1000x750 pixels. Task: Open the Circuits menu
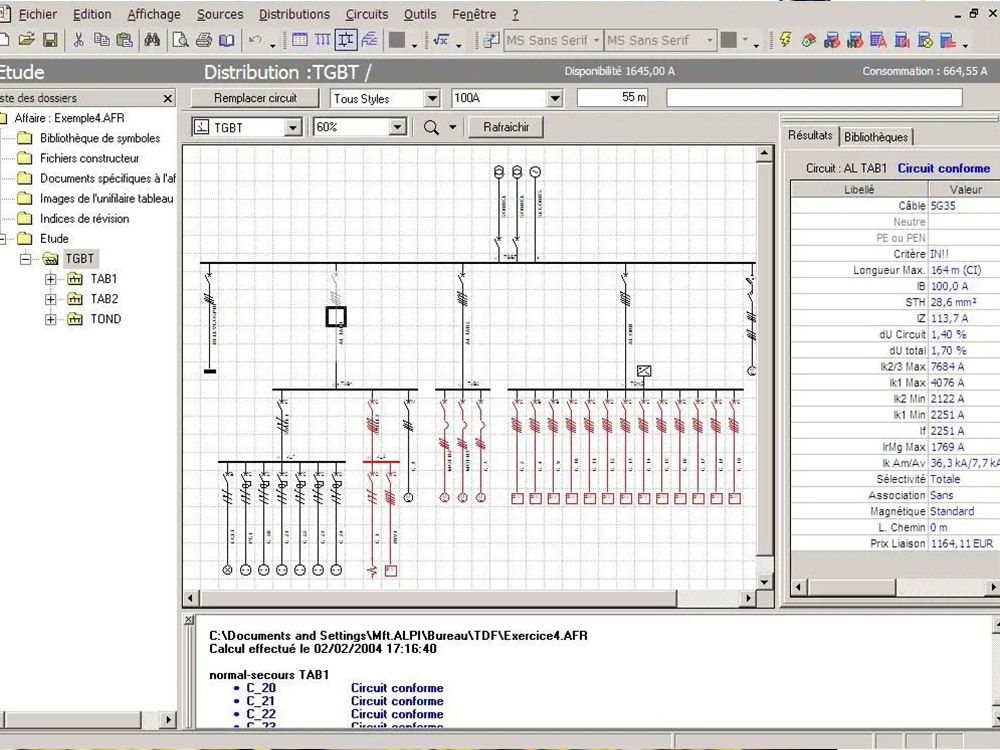[x=367, y=14]
